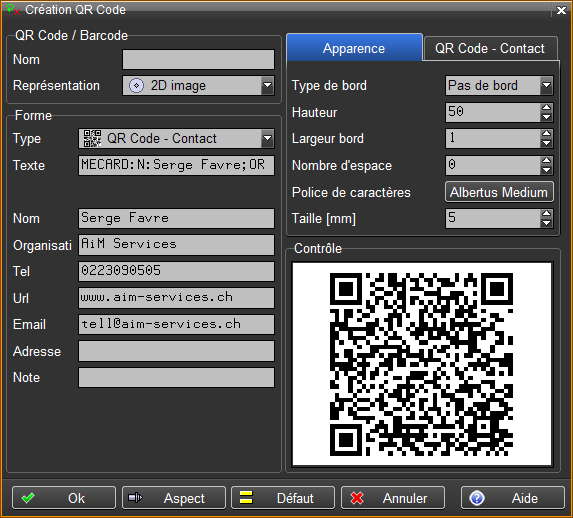Expand the Type QR Code dropdown
573x518 pixels.
point(267,138)
